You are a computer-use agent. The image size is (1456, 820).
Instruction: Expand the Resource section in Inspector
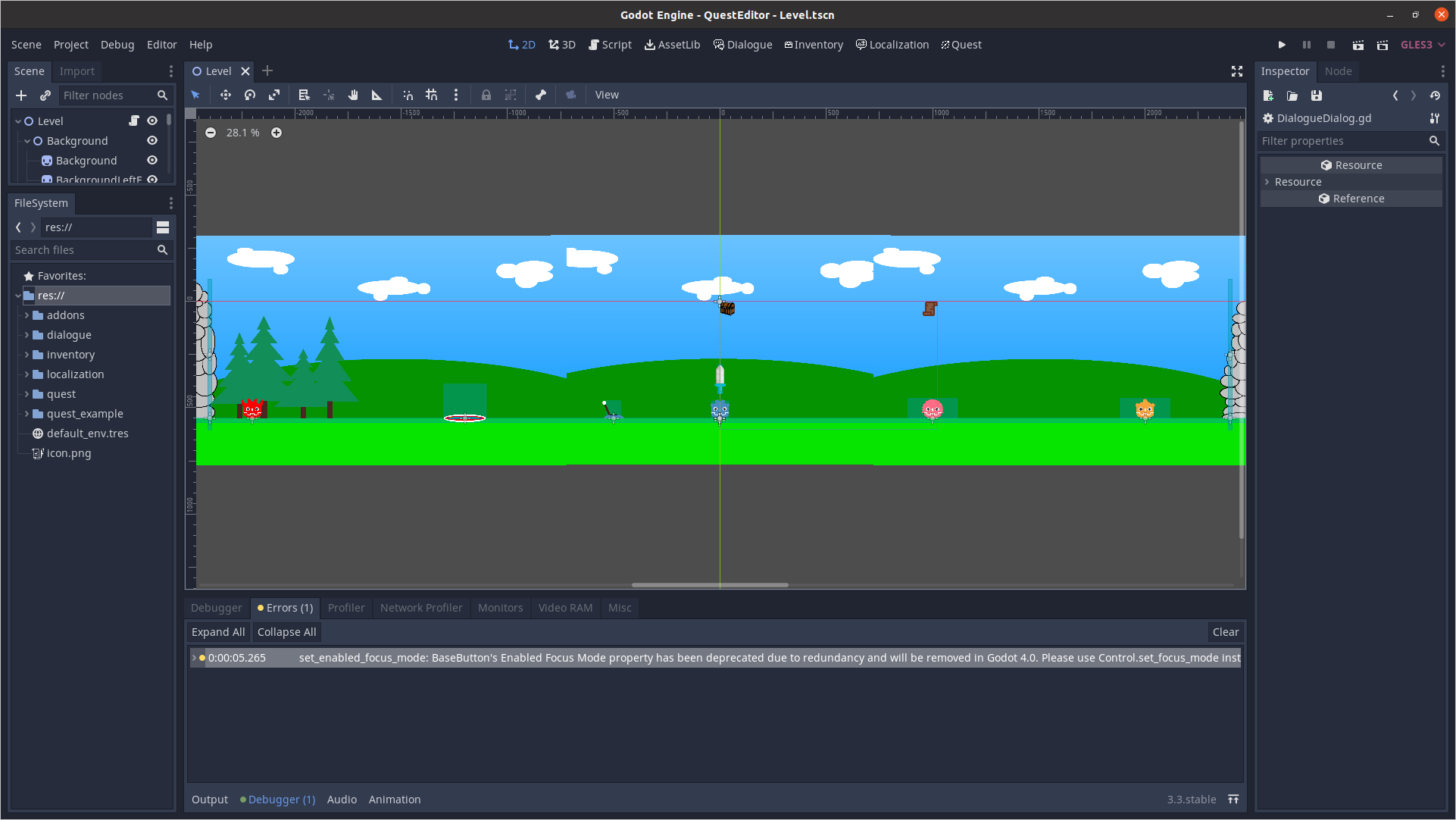pyautogui.click(x=1296, y=181)
